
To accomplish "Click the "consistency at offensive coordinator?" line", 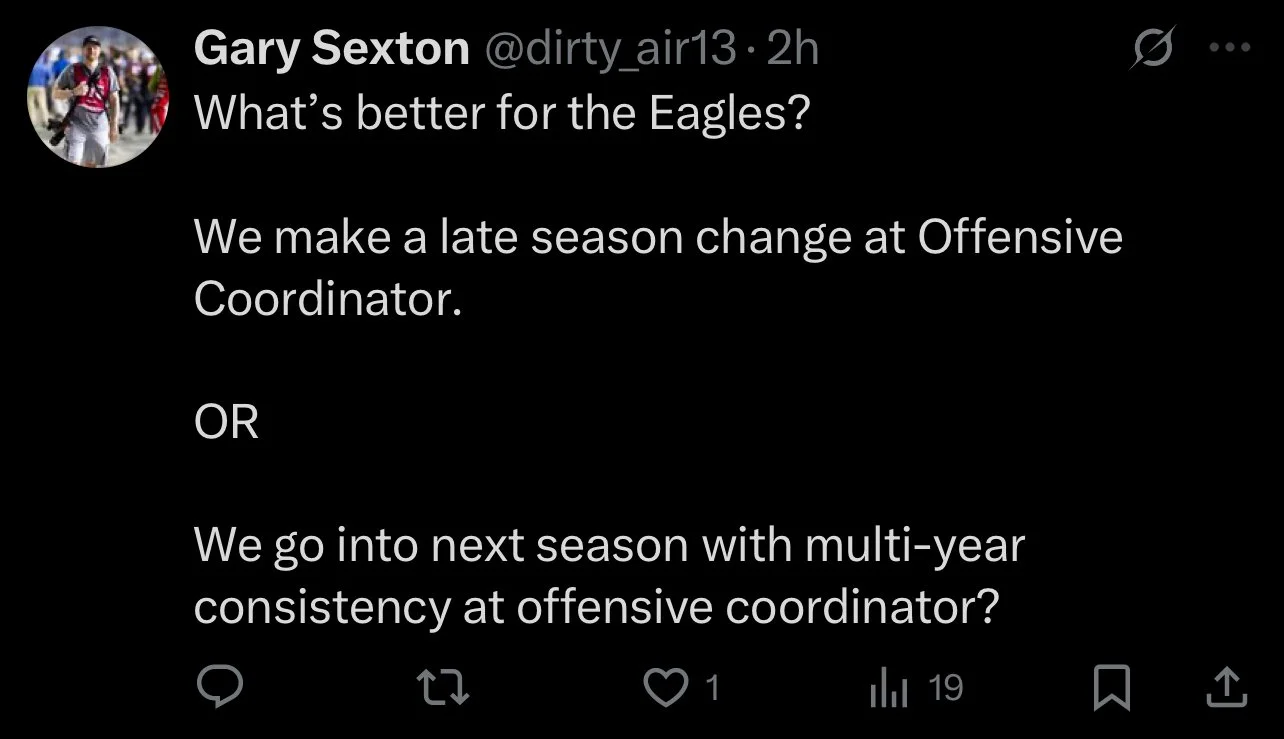I will [x=596, y=608].
